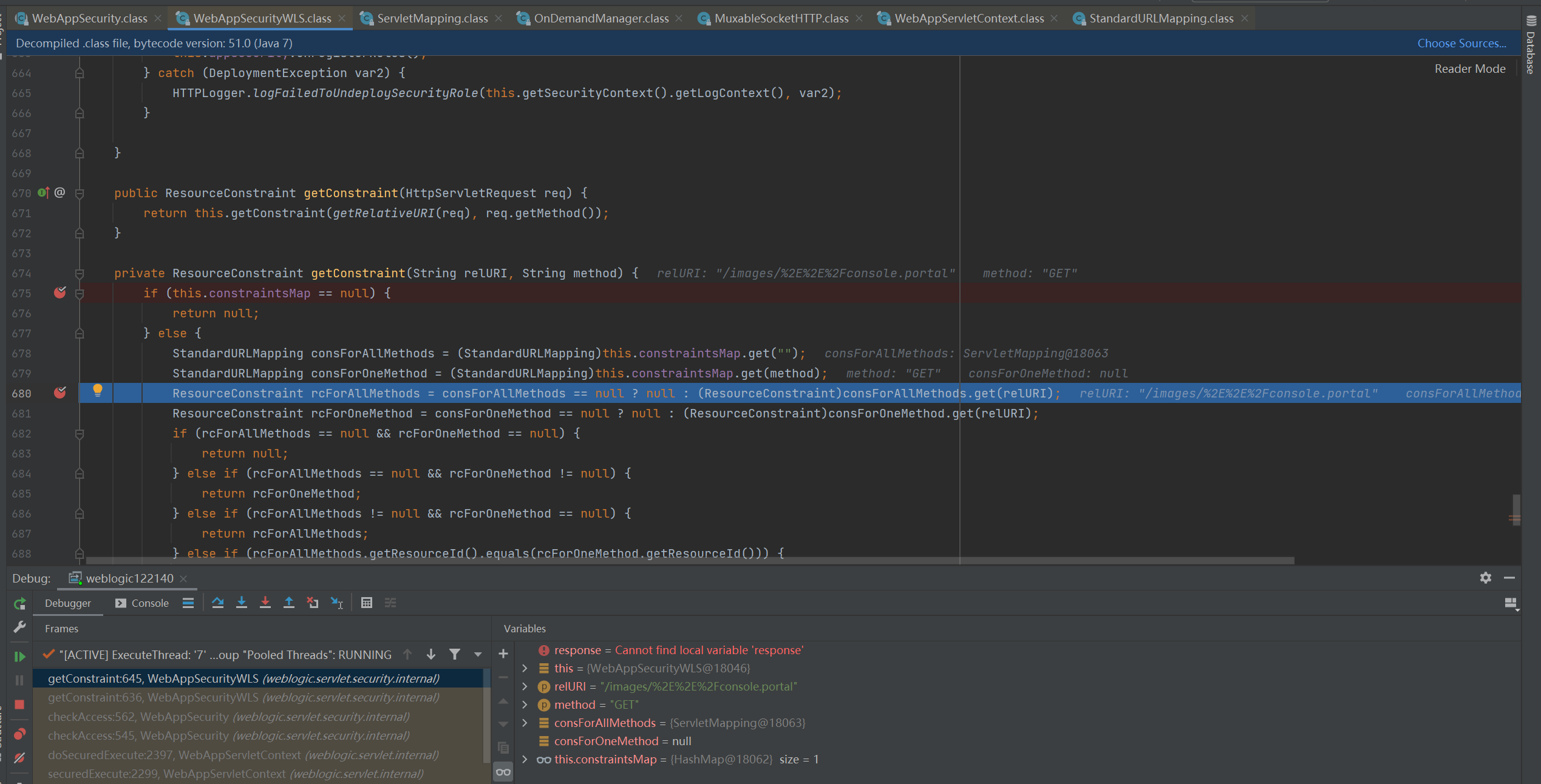1541x784 pixels.
Task: Open the Console tab in debug panel
Action: [143, 603]
